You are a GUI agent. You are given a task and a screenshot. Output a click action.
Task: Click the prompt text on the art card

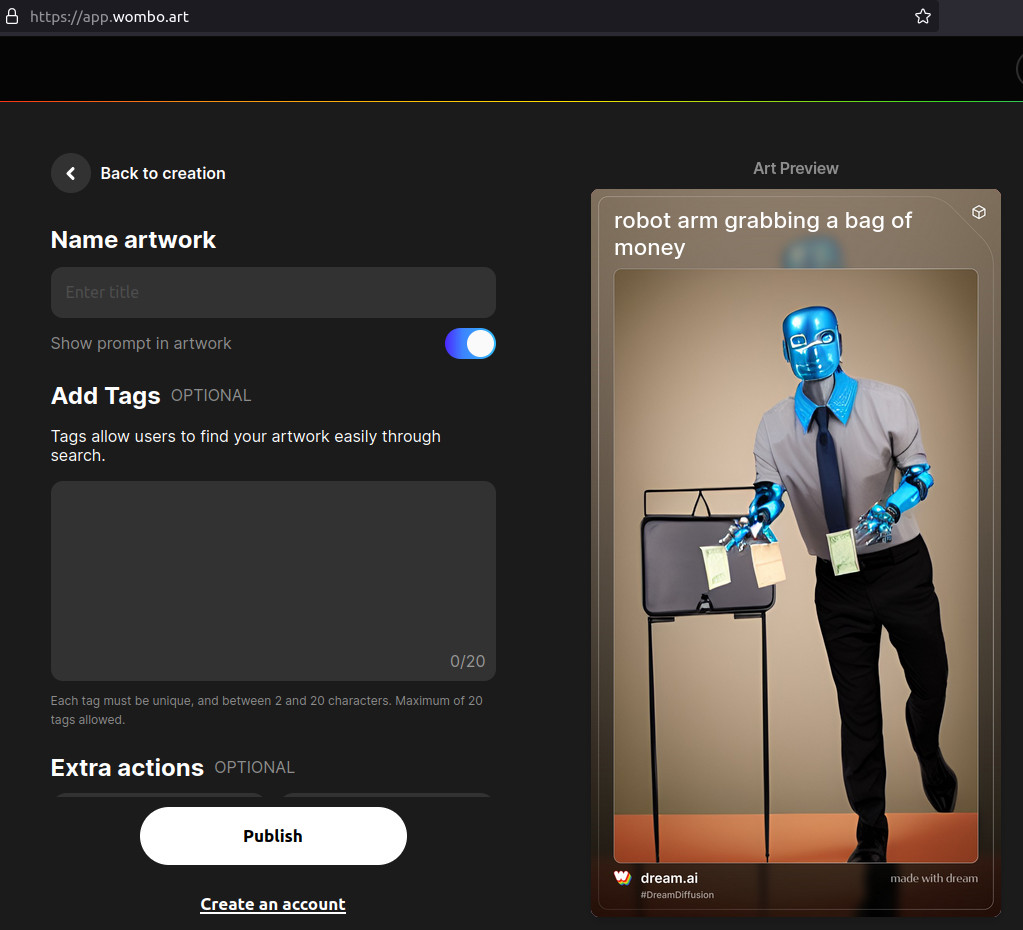click(x=762, y=233)
